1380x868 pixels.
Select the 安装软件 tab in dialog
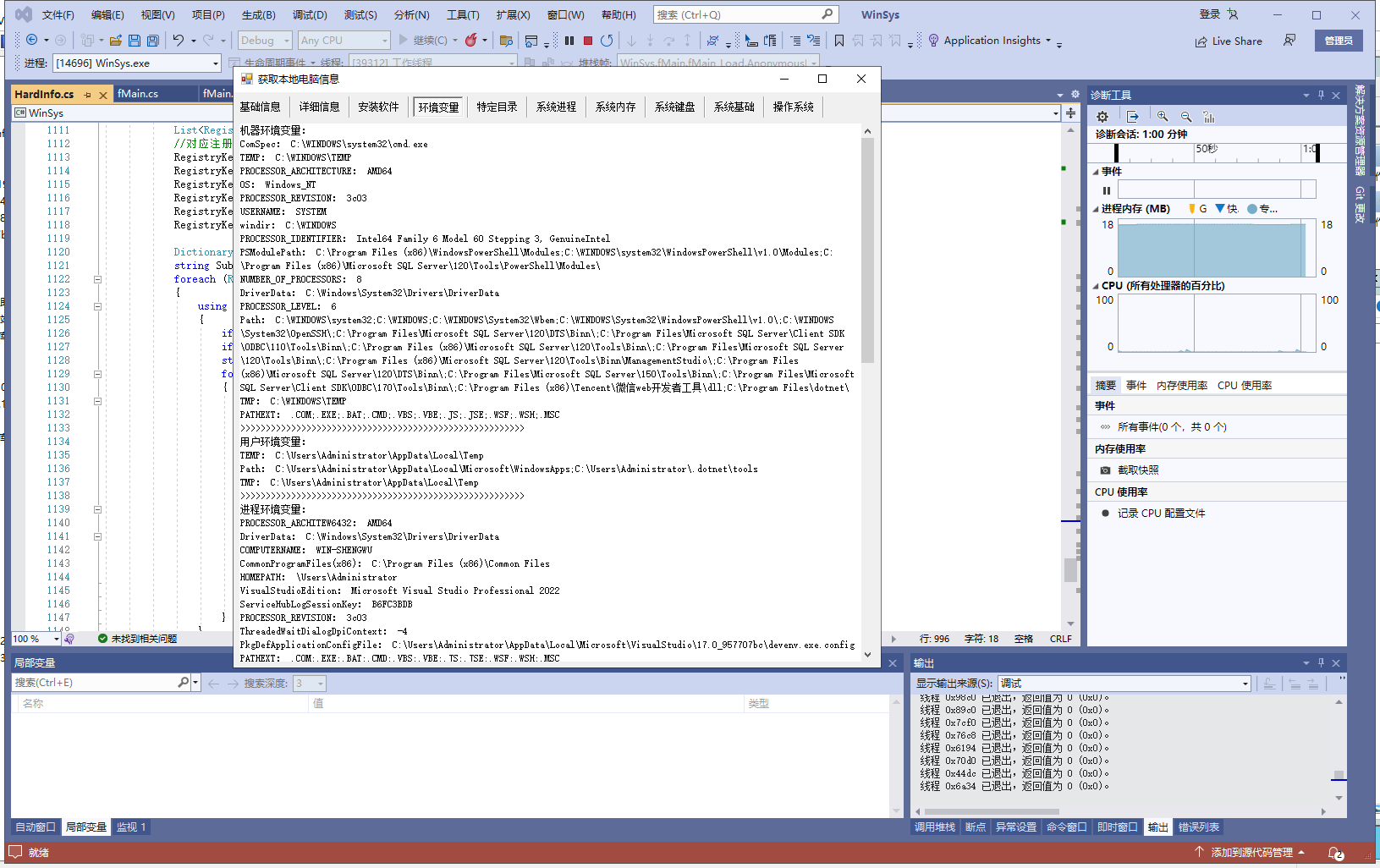[x=378, y=107]
